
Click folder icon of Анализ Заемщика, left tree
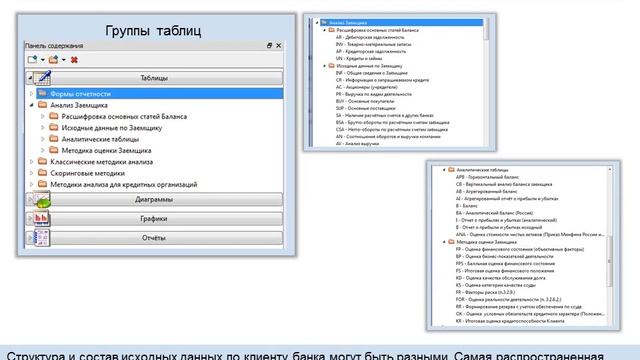pos(42,104)
